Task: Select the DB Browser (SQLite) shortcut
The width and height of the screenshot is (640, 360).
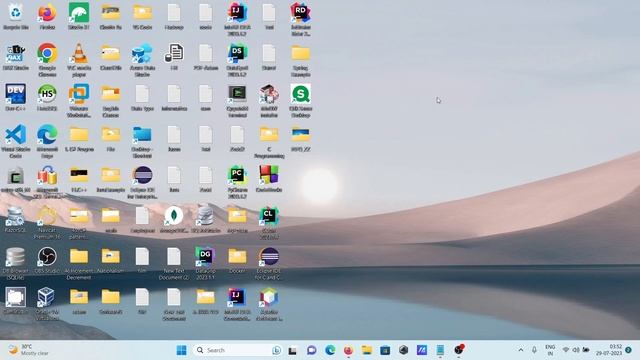Action: 16,263
